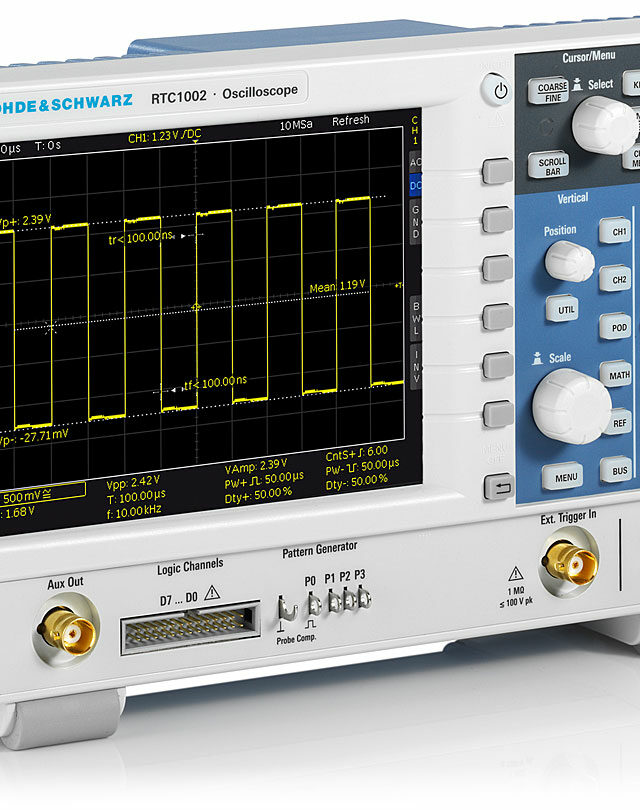Toggle INV invert channel option

[x=416, y=366]
